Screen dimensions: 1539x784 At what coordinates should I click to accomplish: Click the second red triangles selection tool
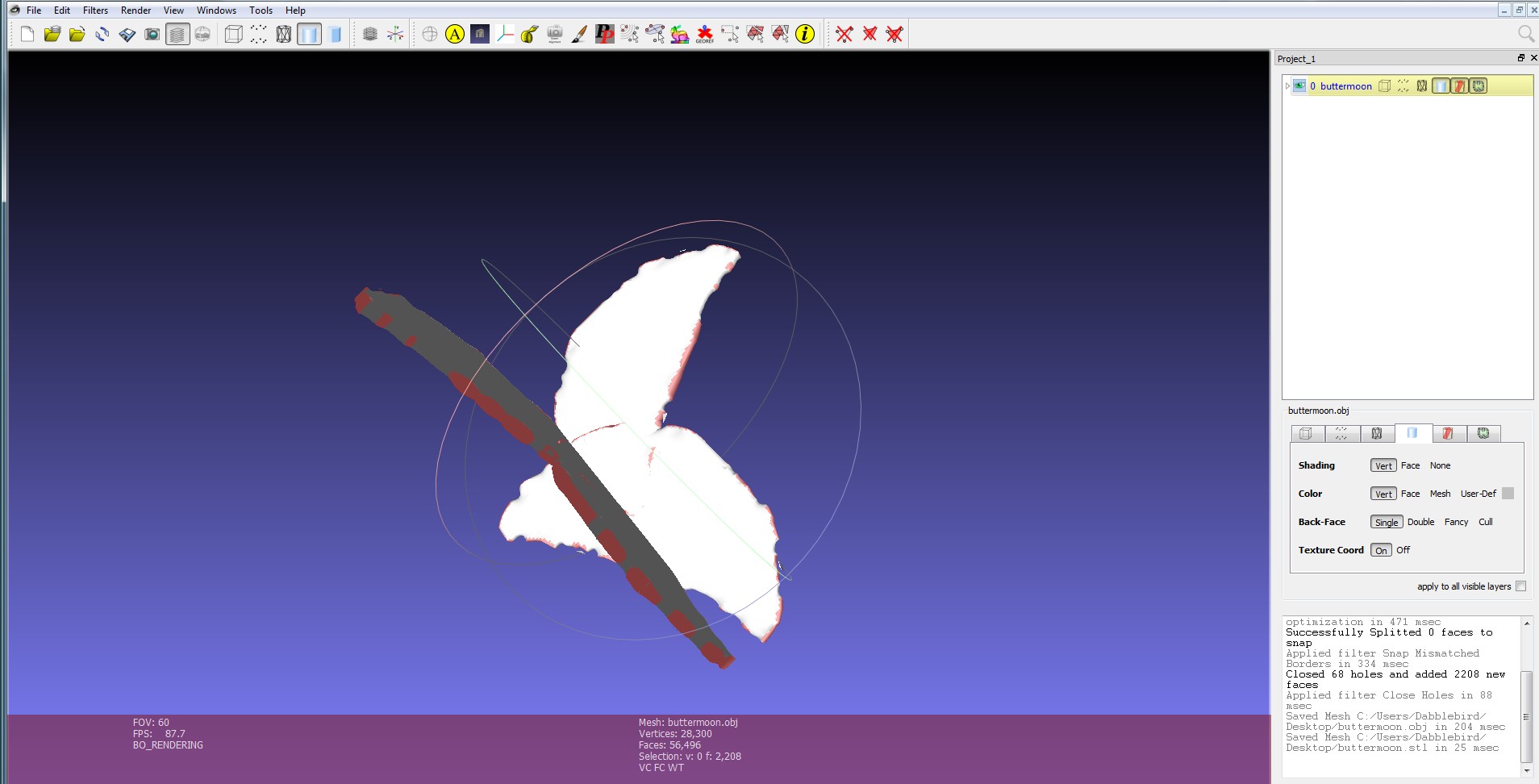[780, 34]
